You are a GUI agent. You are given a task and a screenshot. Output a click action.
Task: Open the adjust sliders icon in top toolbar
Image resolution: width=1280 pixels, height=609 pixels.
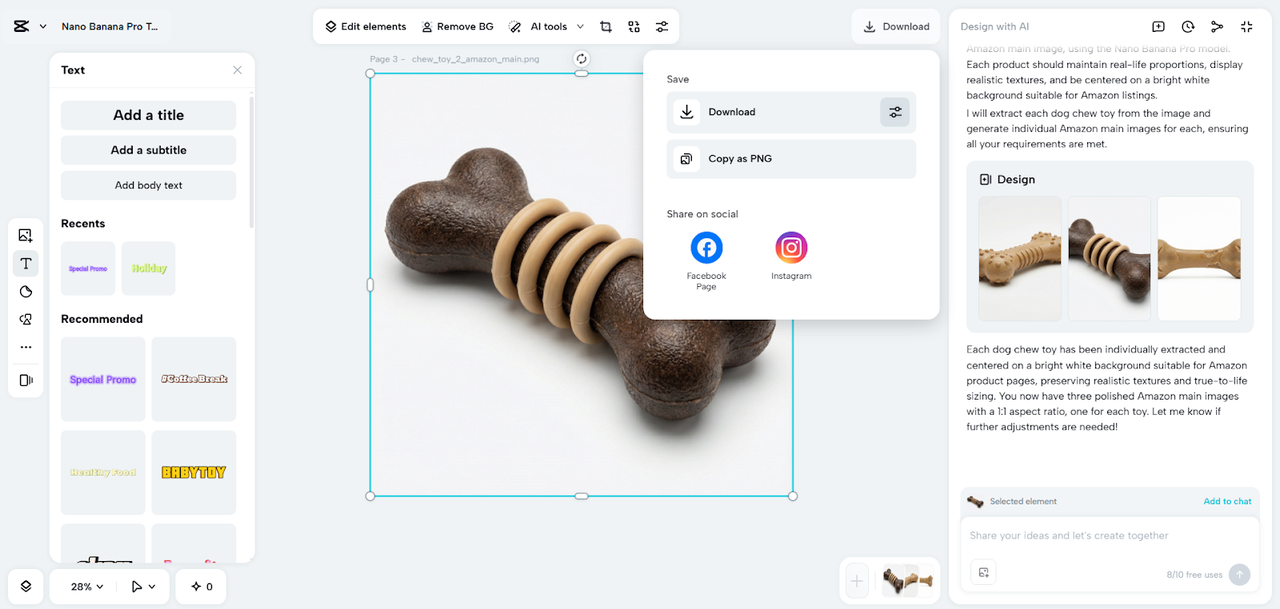pyautogui.click(x=662, y=27)
